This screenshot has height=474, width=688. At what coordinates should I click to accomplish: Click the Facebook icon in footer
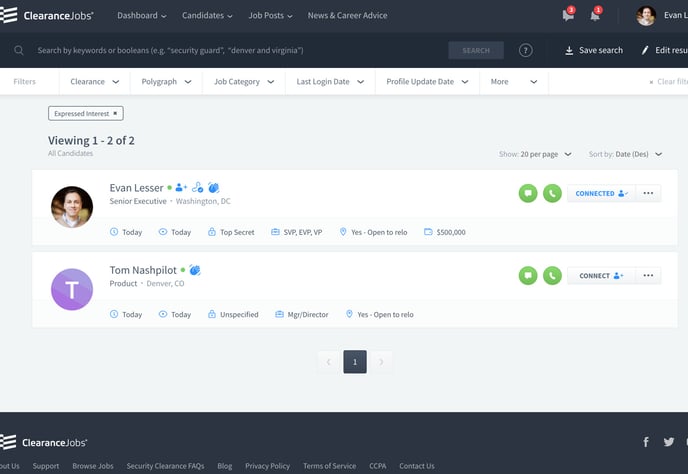(646, 442)
